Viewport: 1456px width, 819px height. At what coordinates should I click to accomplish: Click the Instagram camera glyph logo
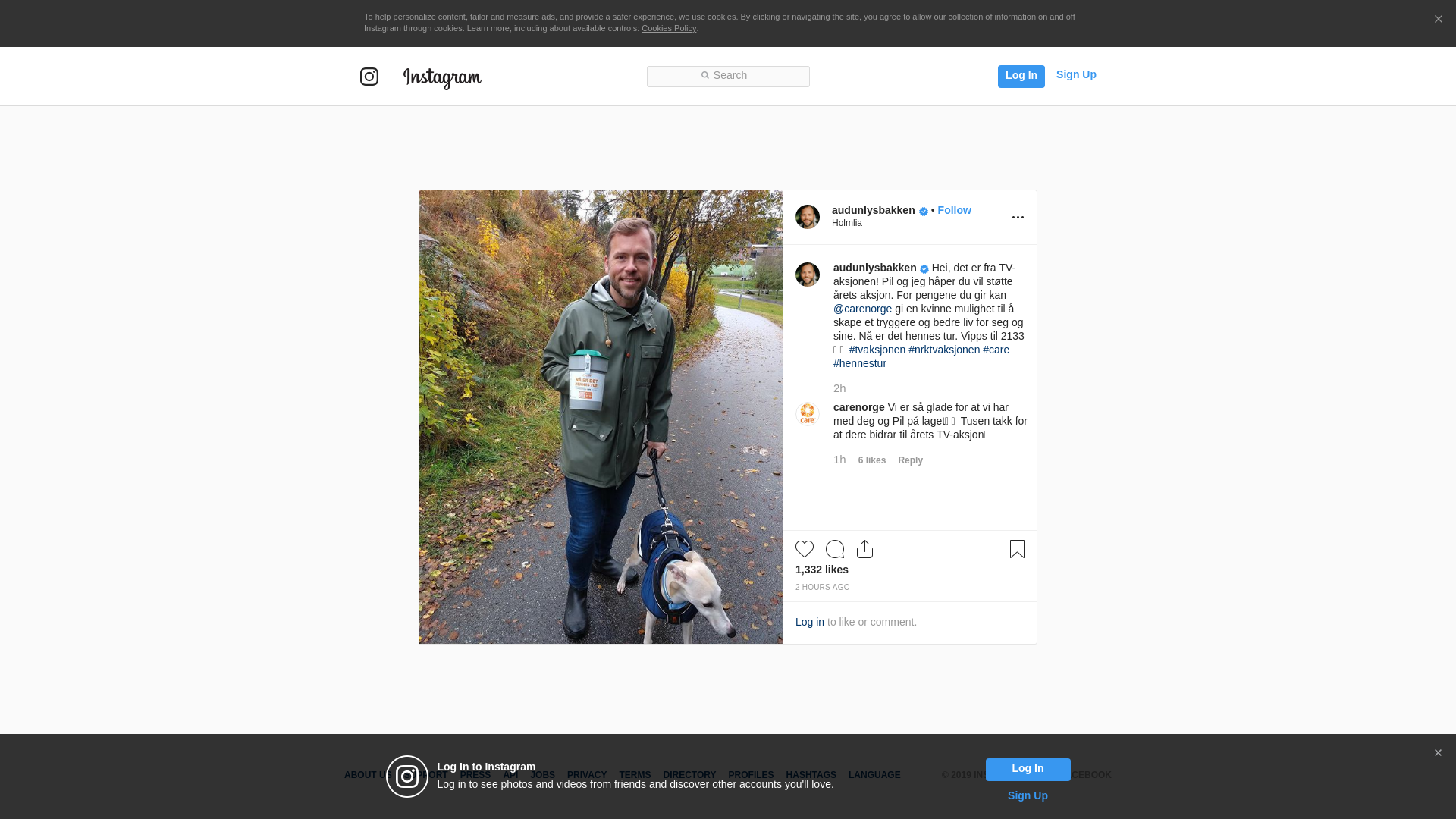369,77
